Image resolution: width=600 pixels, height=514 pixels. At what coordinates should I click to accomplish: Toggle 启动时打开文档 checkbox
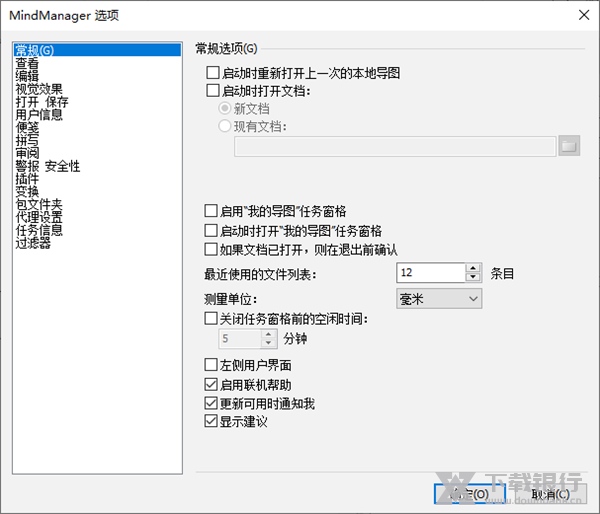pyautogui.click(x=213, y=91)
